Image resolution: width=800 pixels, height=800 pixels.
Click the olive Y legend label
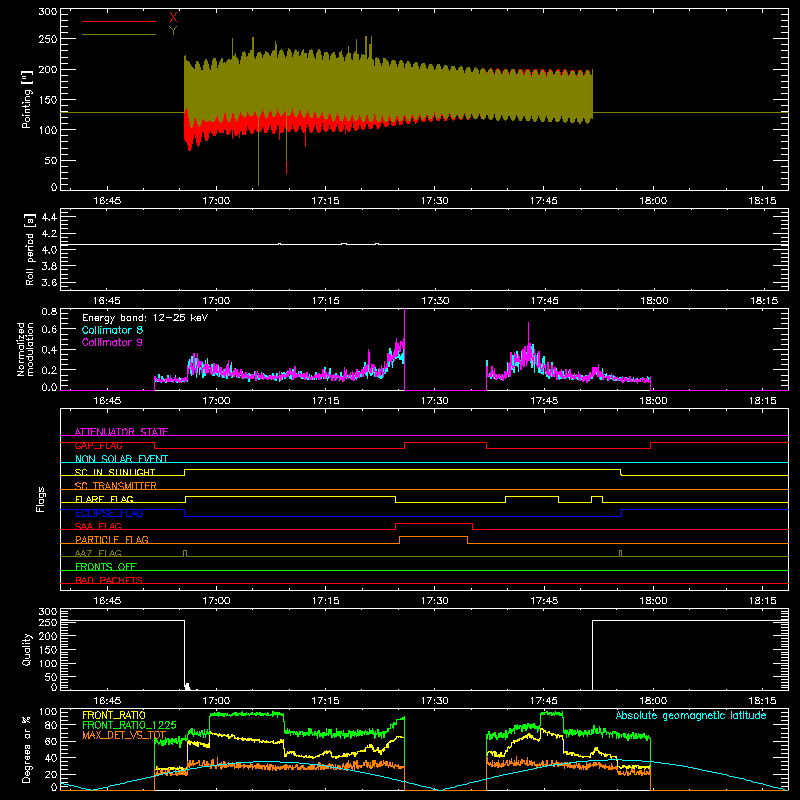(x=173, y=31)
